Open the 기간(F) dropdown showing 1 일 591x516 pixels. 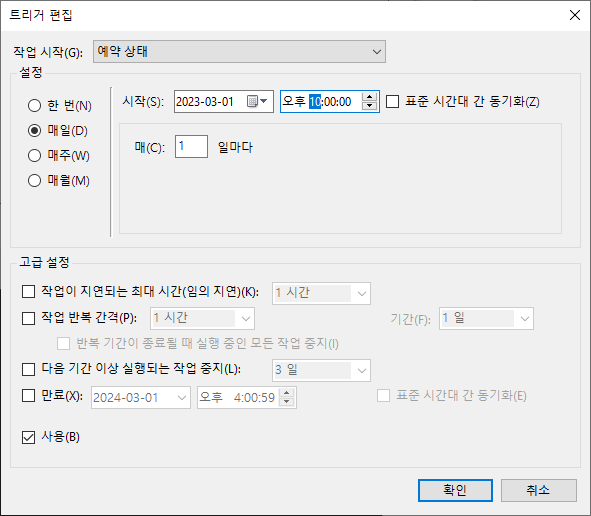pyautogui.click(x=486, y=318)
